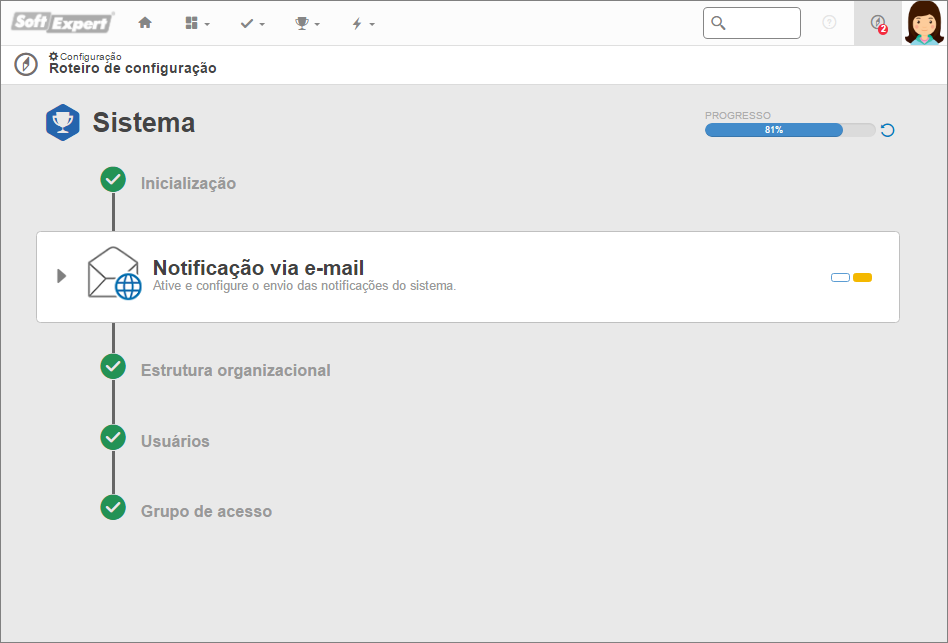Open the help question mark icon

(x=830, y=22)
